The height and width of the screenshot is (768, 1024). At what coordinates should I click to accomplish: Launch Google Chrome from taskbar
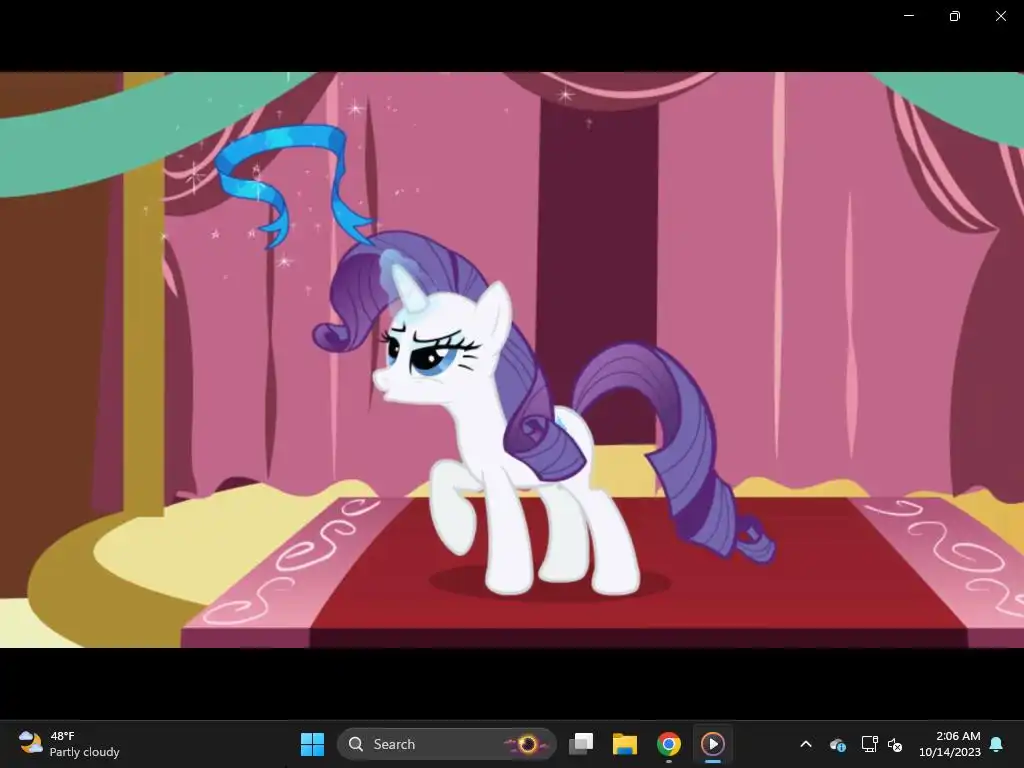click(x=669, y=744)
